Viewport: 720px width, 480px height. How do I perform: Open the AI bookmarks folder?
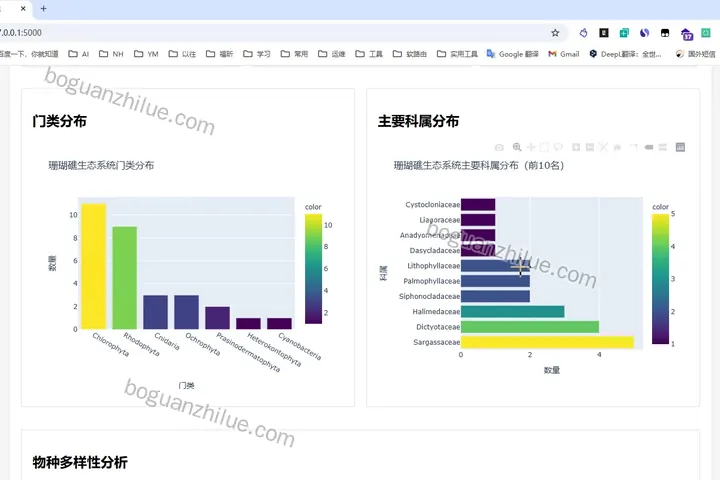point(79,54)
